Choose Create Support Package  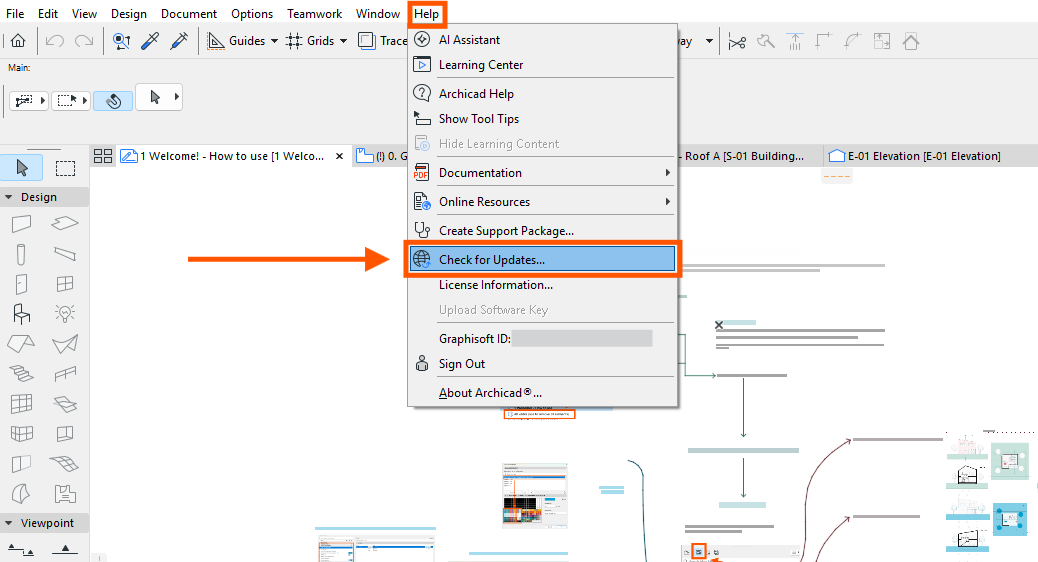[542, 230]
